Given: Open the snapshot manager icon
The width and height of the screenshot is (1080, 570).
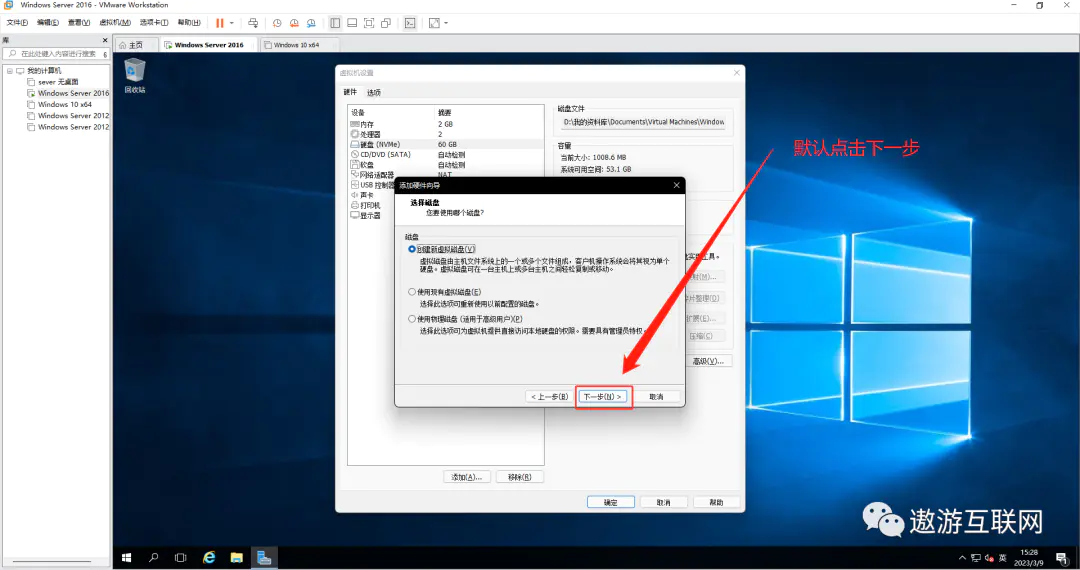Looking at the screenshot, I should pyautogui.click(x=311, y=23).
